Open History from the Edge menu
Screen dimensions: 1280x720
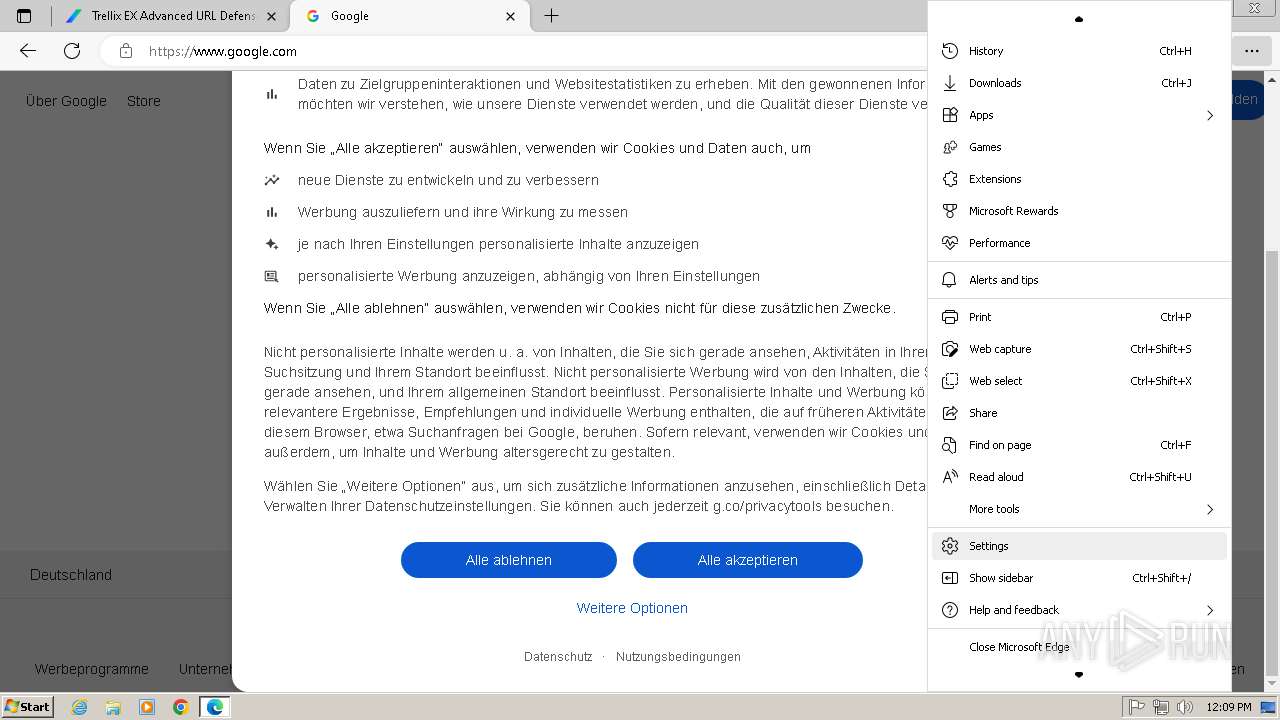click(1079, 51)
